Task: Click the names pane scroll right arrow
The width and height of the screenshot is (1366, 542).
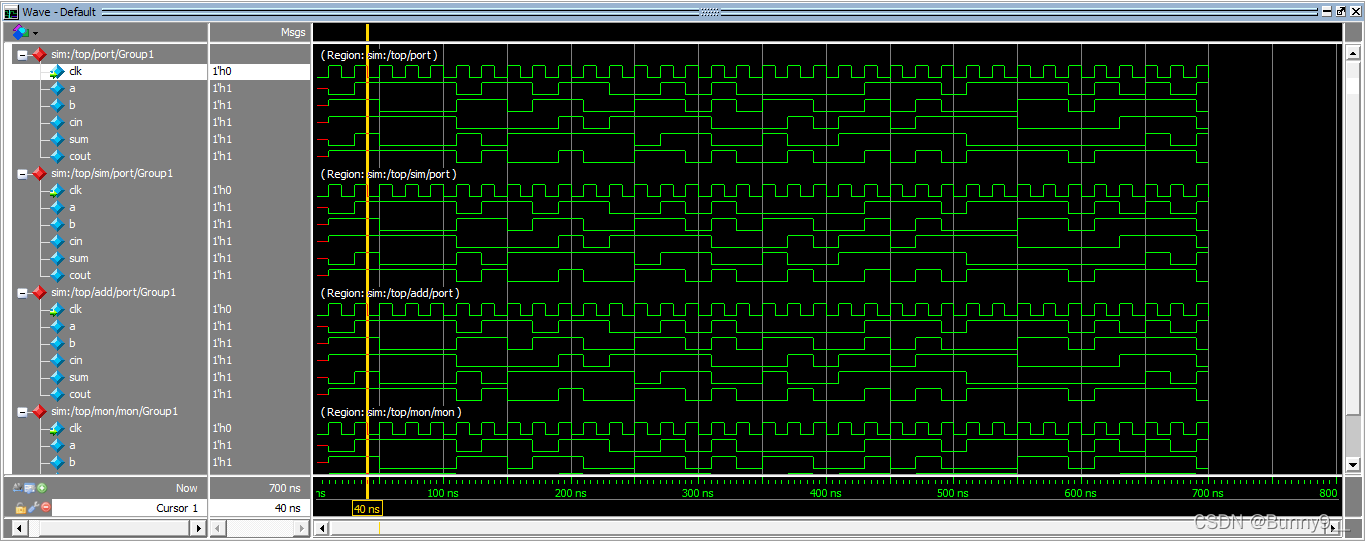Action: click(199, 527)
